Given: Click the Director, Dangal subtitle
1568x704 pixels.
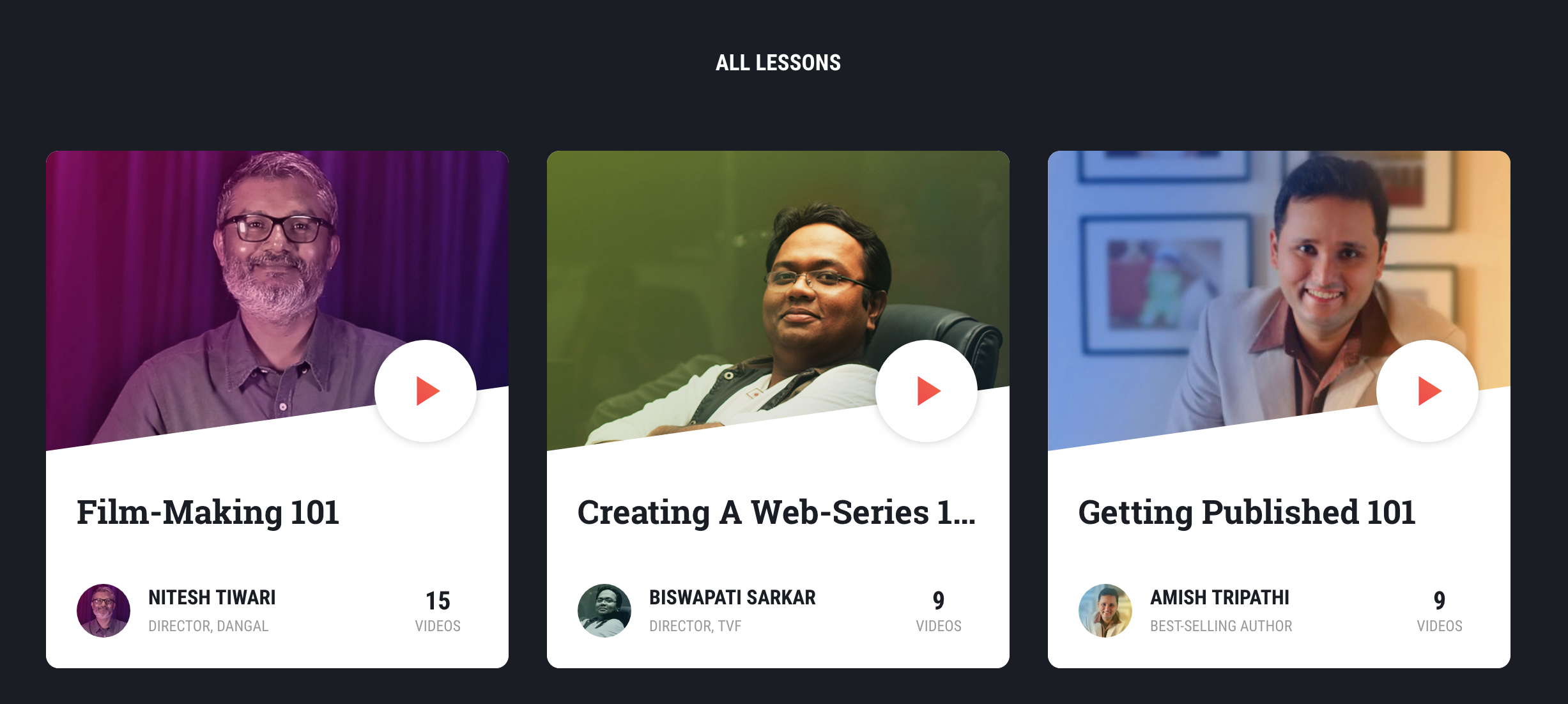Looking at the screenshot, I should pyautogui.click(x=208, y=626).
